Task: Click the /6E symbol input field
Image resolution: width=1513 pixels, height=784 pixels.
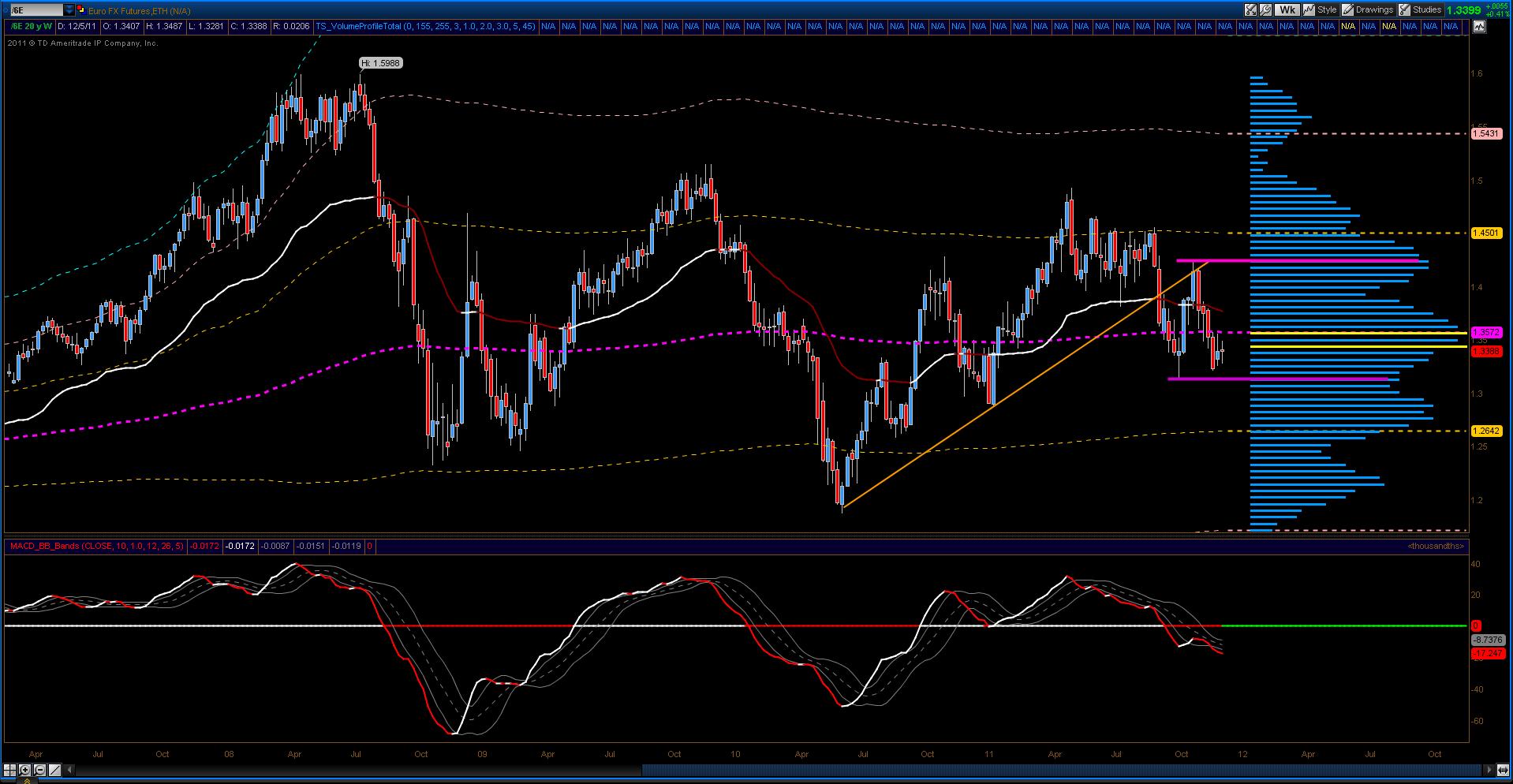Action: pos(36,10)
